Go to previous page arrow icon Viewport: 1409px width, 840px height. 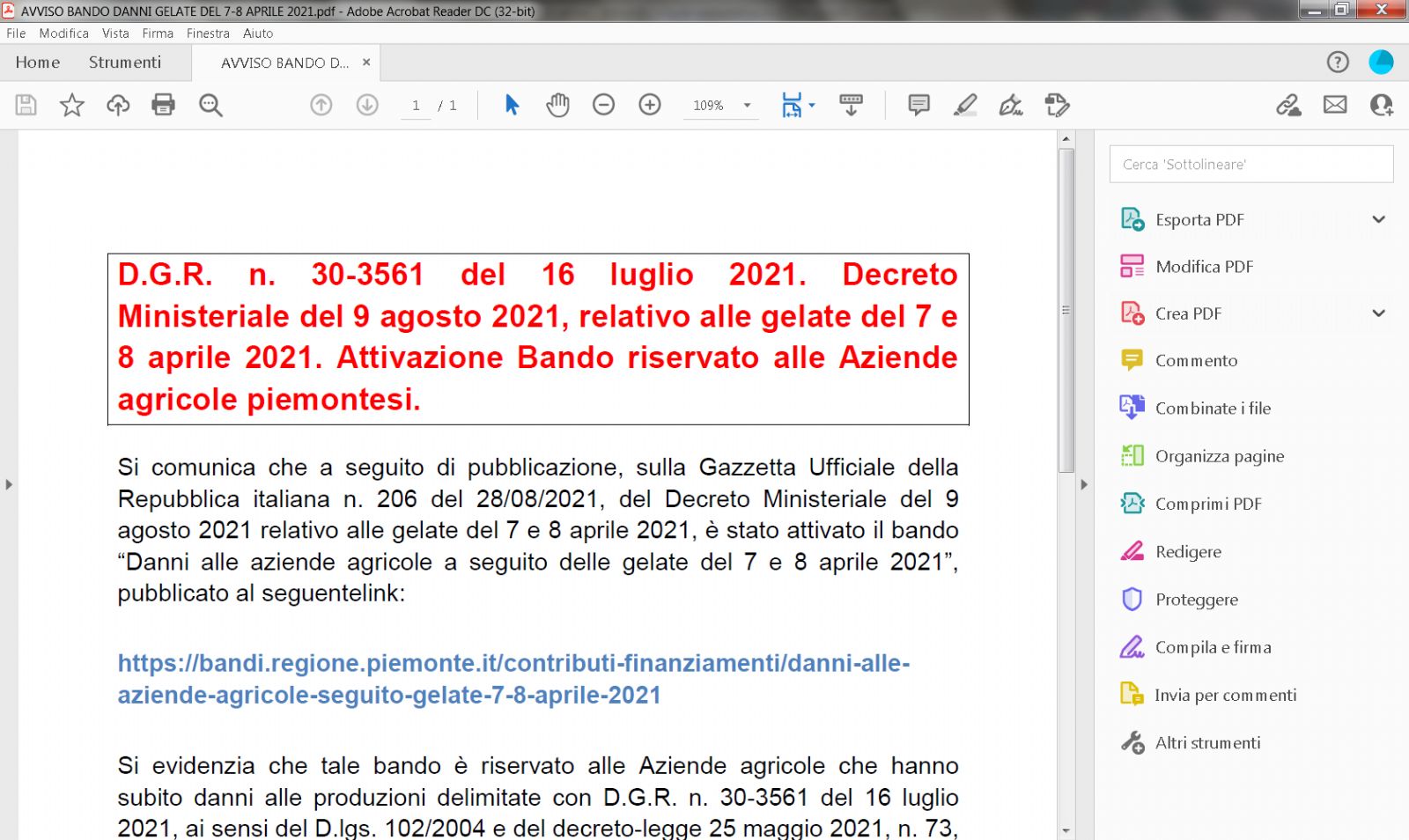(321, 105)
